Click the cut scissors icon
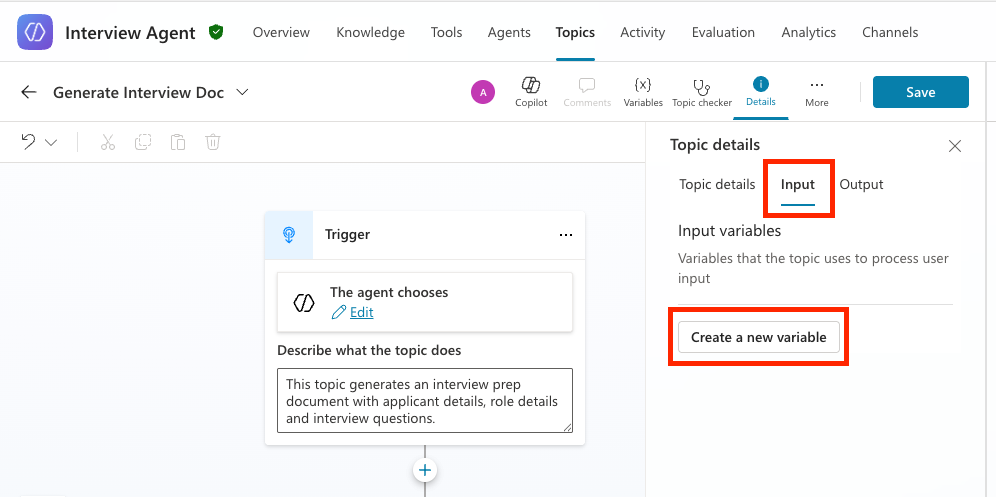Screen dimensions: 996x497 pos(108,142)
